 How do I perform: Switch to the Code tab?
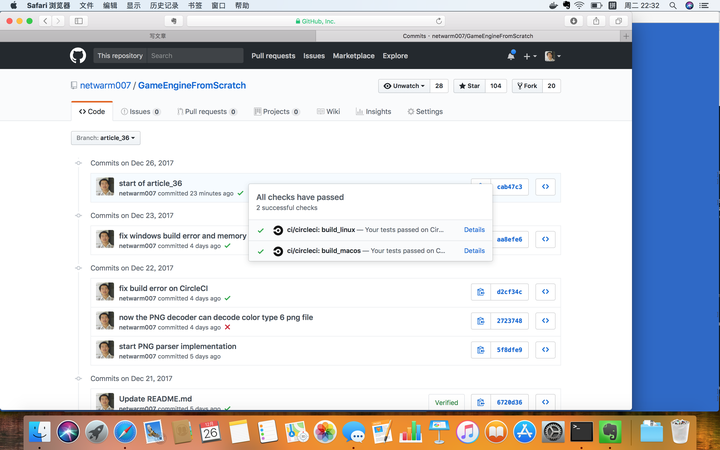point(92,112)
